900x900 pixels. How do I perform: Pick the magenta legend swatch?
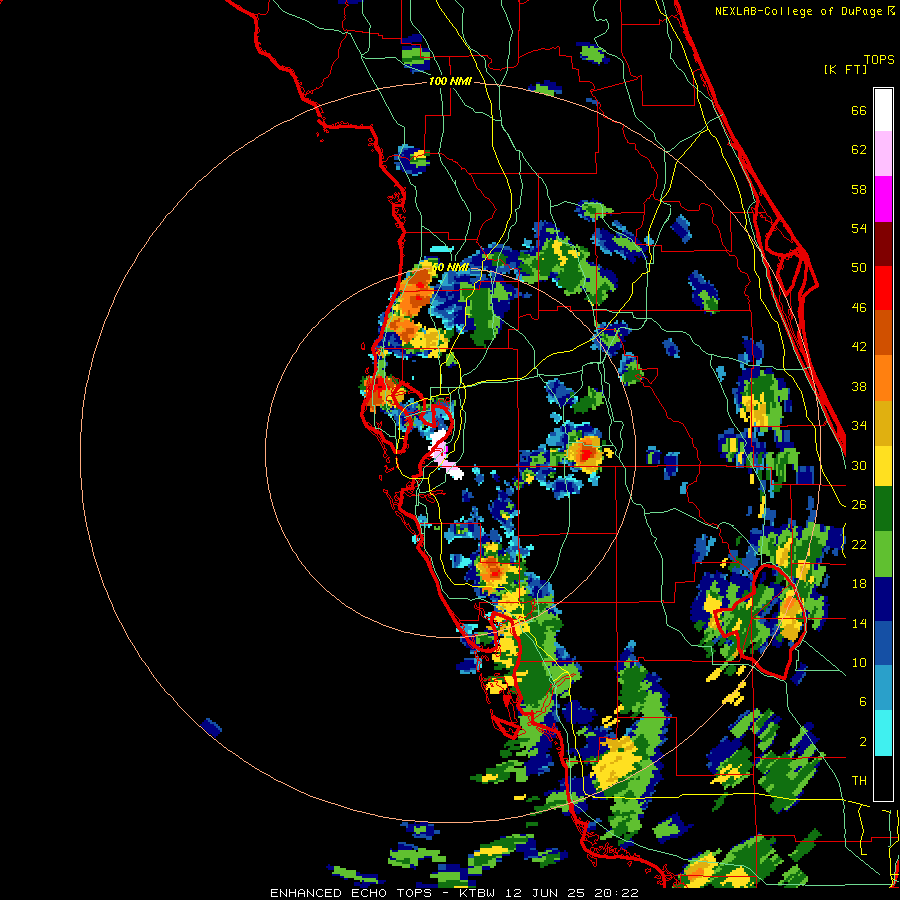tap(883, 199)
